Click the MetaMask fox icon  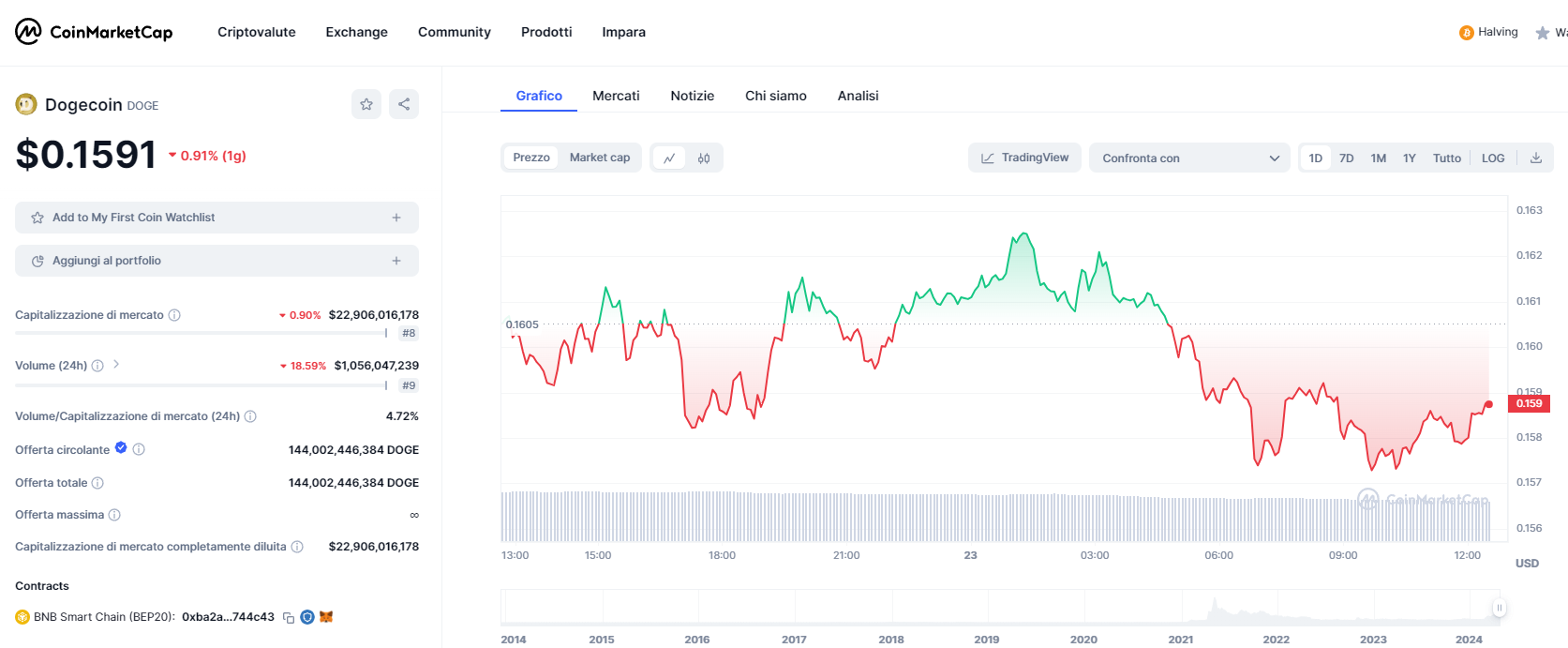click(326, 617)
